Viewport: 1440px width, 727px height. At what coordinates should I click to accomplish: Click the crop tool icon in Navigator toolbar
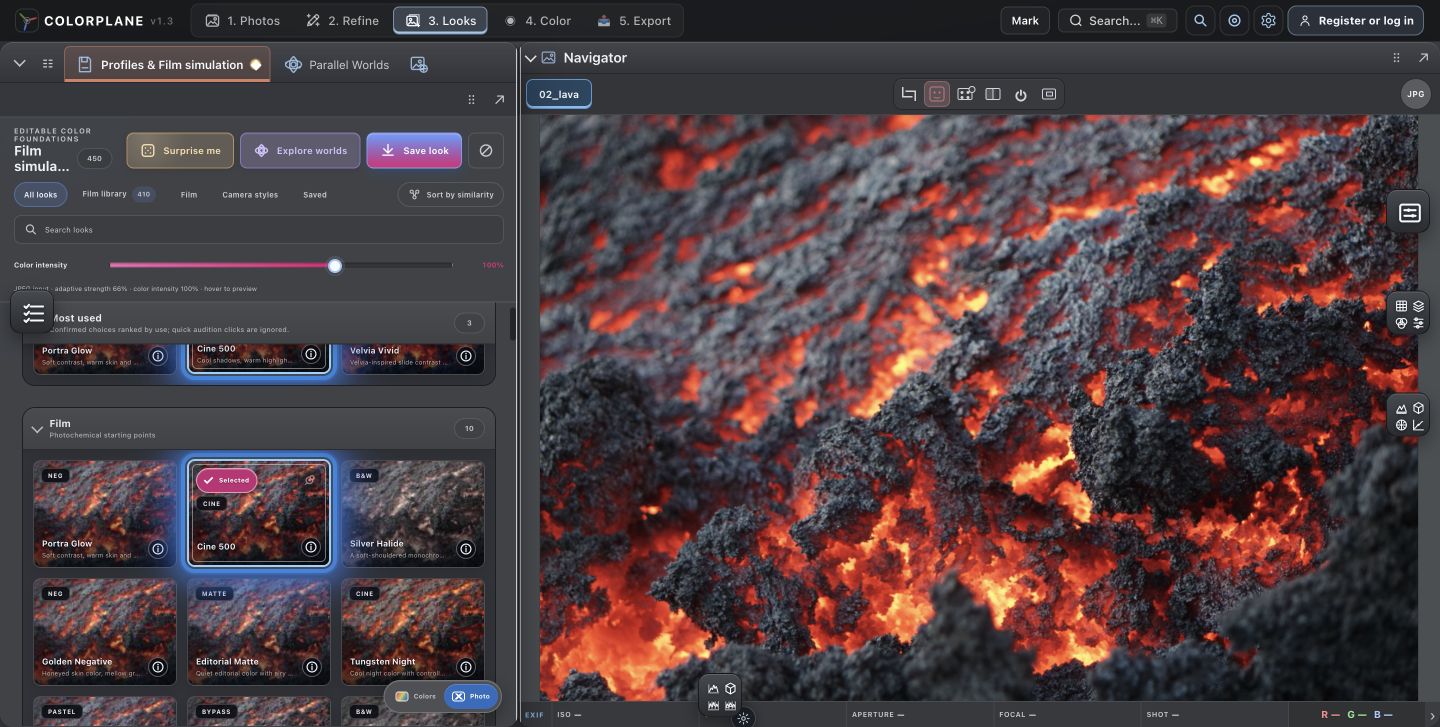pyautogui.click(x=909, y=94)
